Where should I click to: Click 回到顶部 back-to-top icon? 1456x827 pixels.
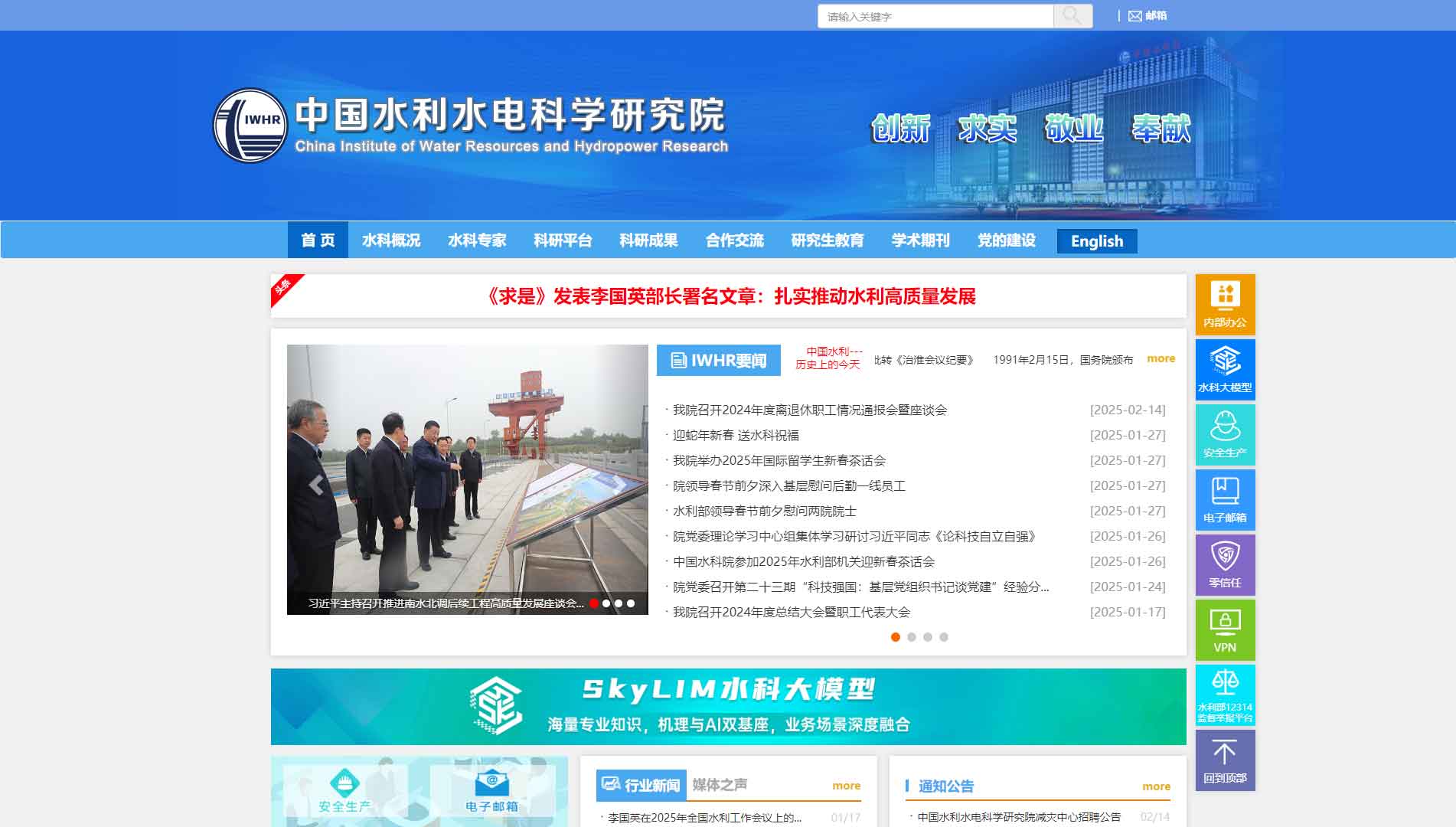[x=1225, y=760]
